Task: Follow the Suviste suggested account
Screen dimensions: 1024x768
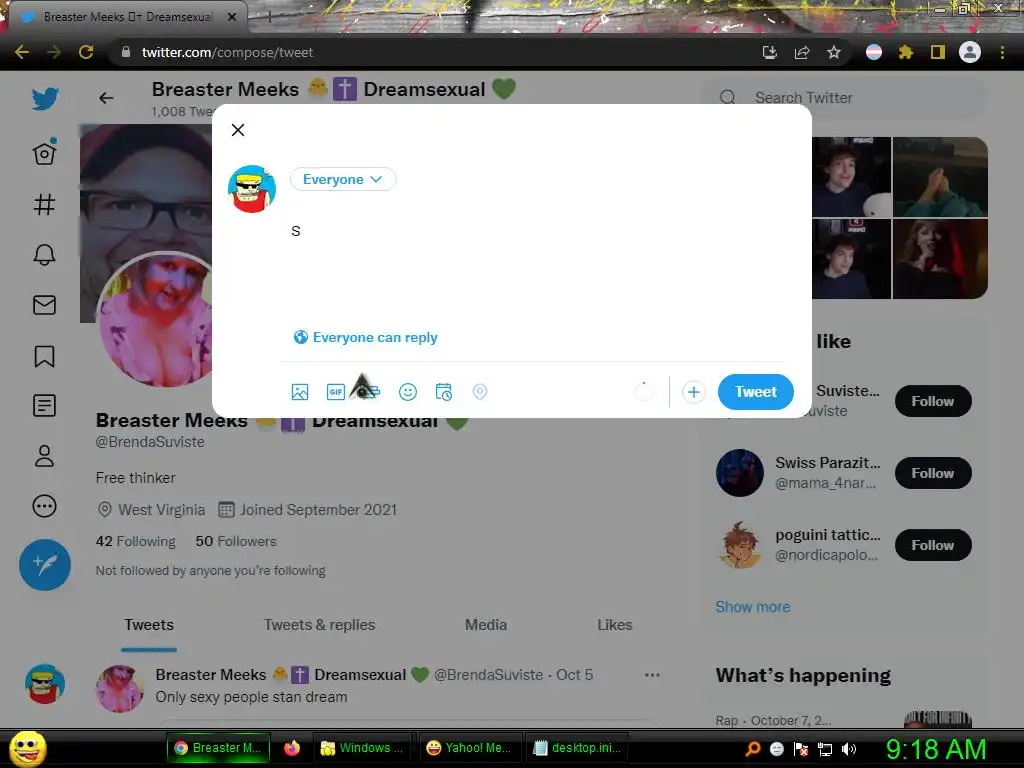Action: coord(933,401)
